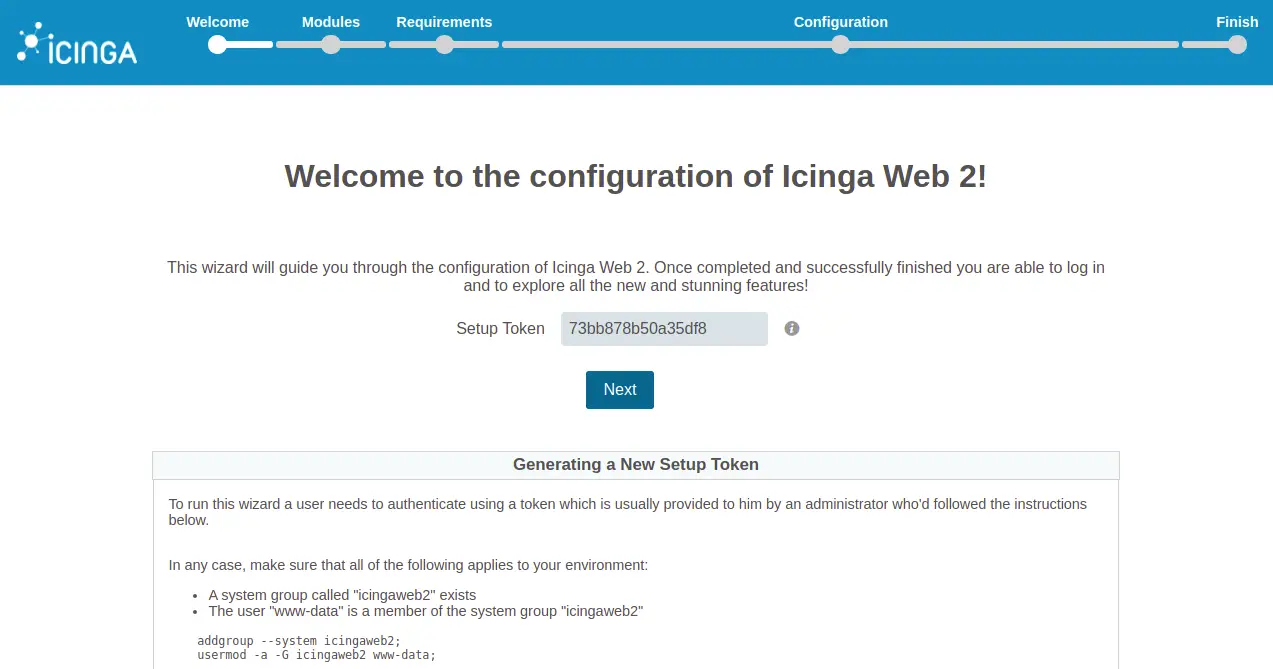Screen dimensions: 1273x669
Task: Click the Next button
Action: point(620,390)
